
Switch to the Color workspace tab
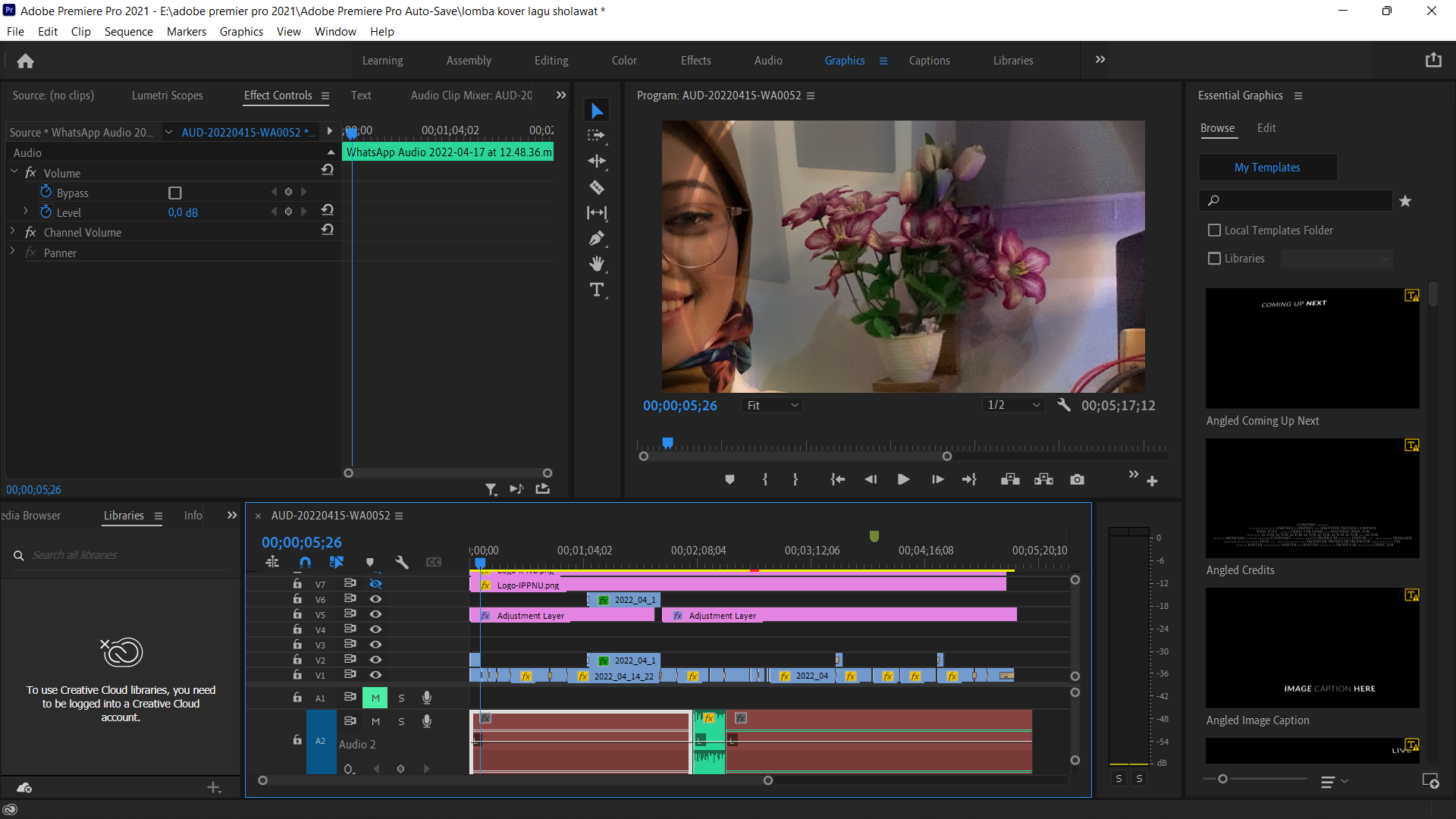624,61
